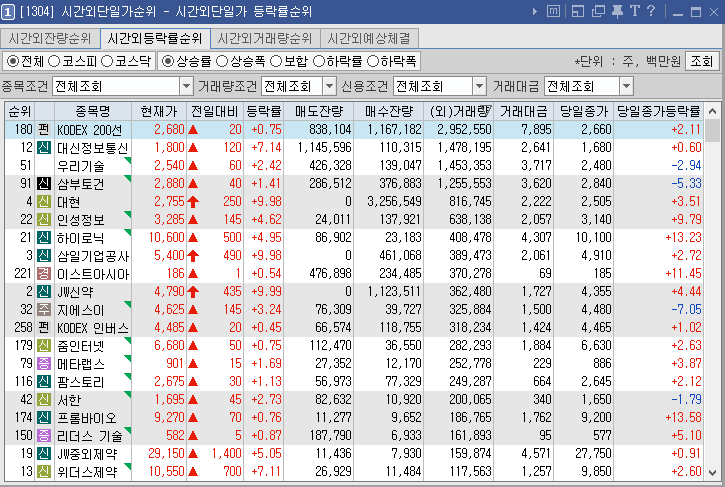Open the 거래량조건 dropdown
725x487 pixels.
329,86
